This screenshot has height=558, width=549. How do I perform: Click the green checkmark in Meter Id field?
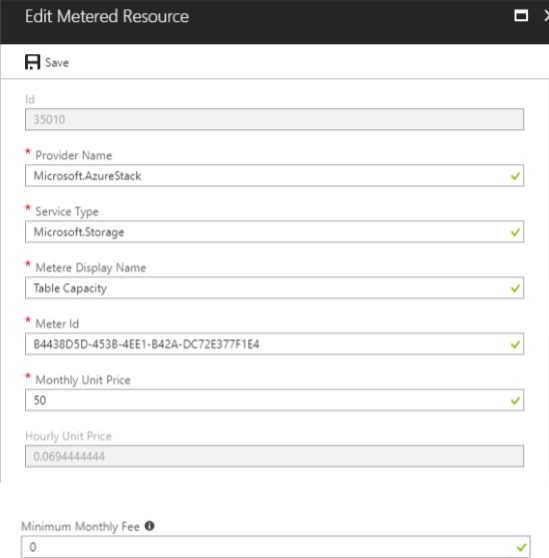(515, 344)
